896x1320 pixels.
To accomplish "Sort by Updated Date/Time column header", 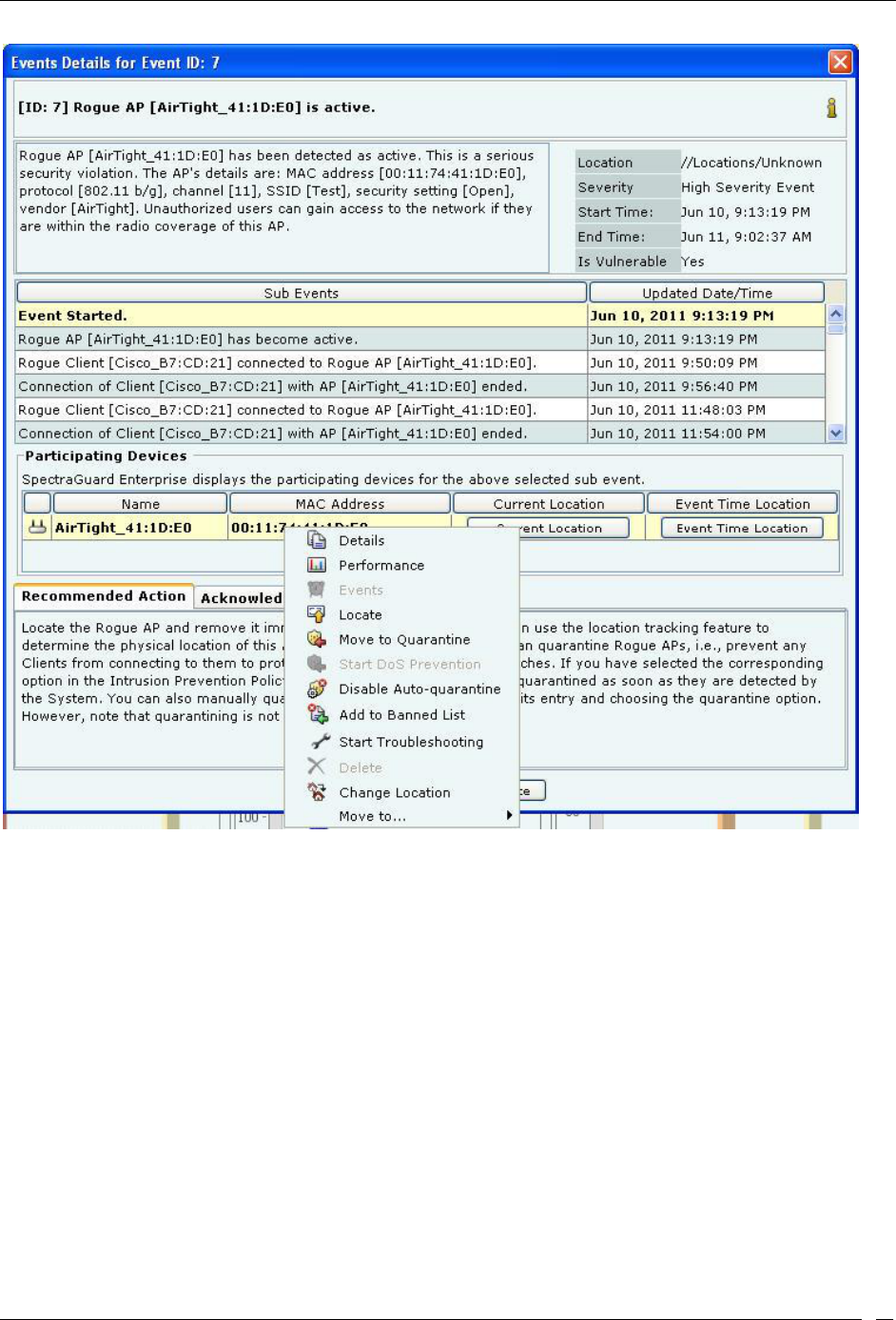I will [707, 293].
